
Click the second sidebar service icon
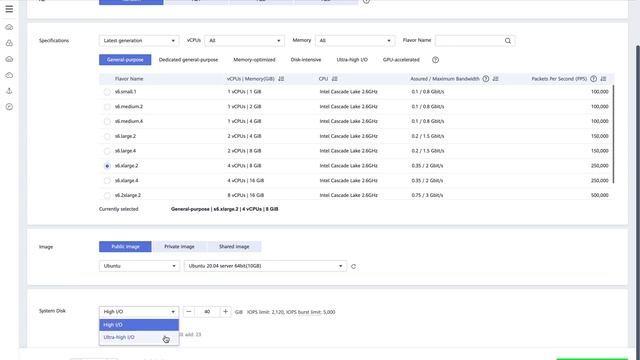(9, 43)
